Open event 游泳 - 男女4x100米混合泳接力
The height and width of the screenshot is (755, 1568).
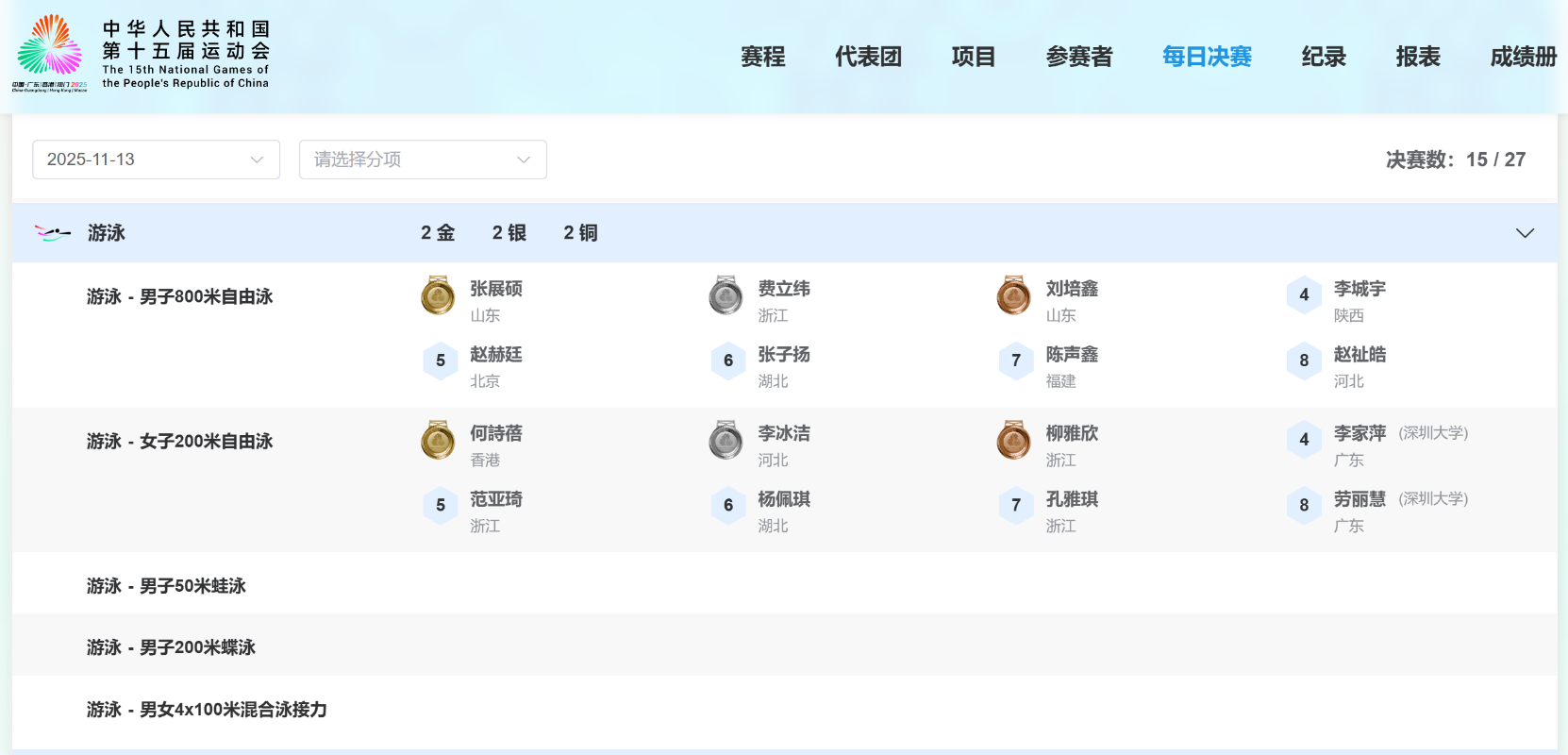point(207,710)
